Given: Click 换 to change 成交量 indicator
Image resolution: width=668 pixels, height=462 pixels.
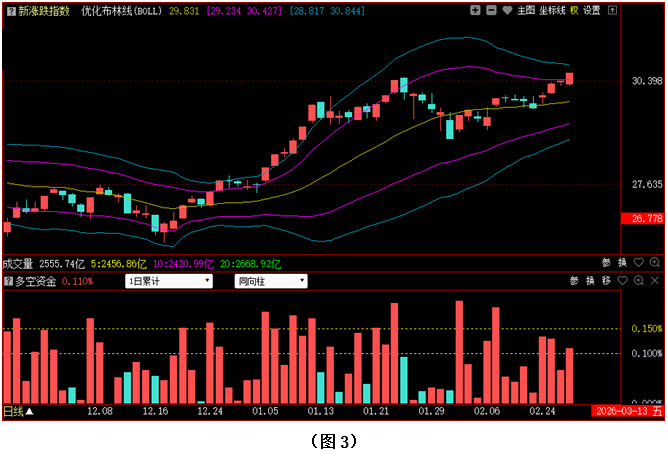Looking at the screenshot, I should click(622, 263).
